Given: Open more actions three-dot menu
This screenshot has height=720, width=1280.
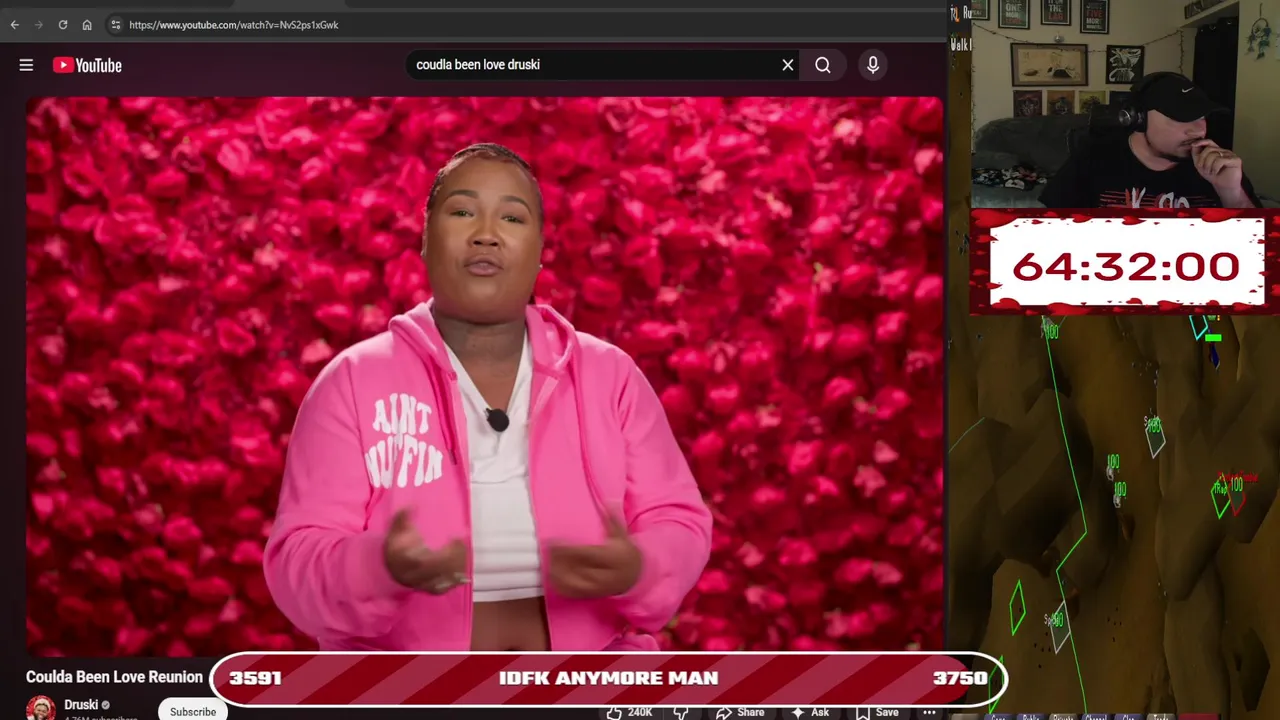Looking at the screenshot, I should [929, 712].
